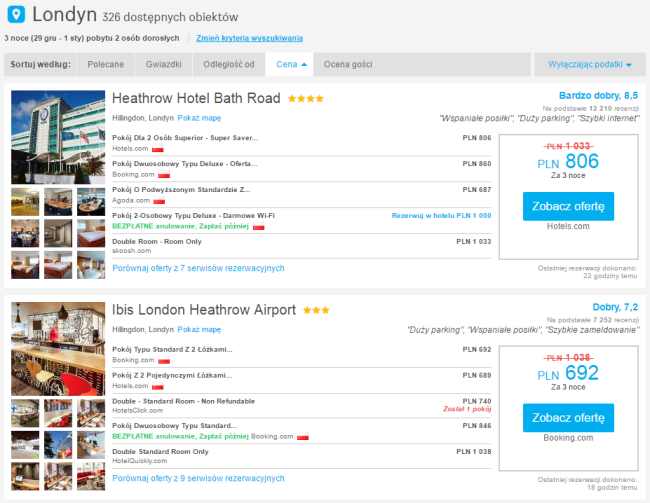Open the 'Zmień kryteria wyszukiwania' link
This screenshot has width=650, height=503.
tap(249, 38)
